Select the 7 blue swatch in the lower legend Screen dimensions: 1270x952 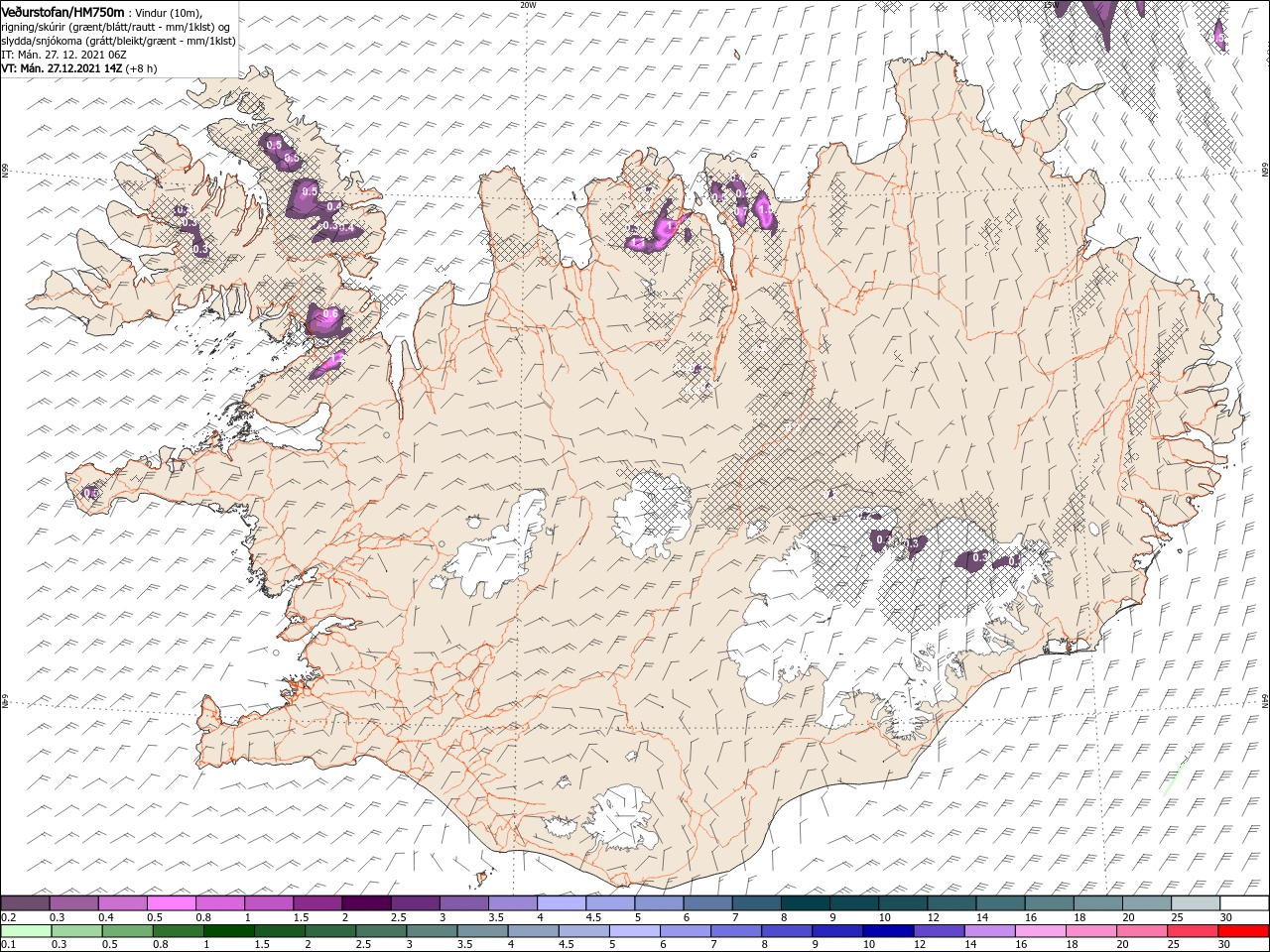click(x=735, y=931)
